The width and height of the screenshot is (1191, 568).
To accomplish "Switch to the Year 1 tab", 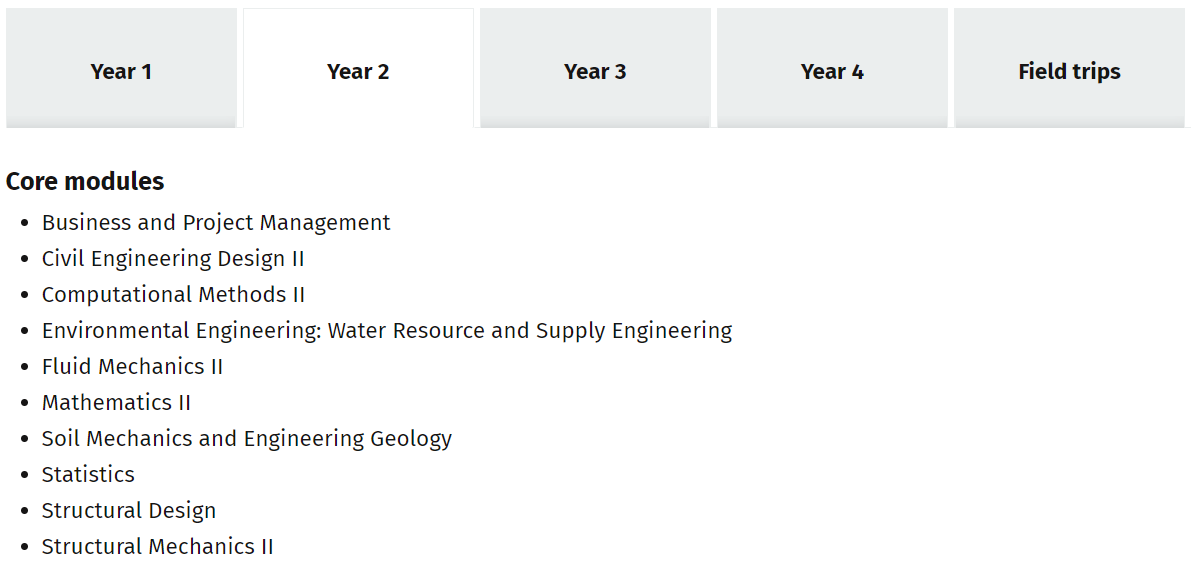I will (x=121, y=71).
